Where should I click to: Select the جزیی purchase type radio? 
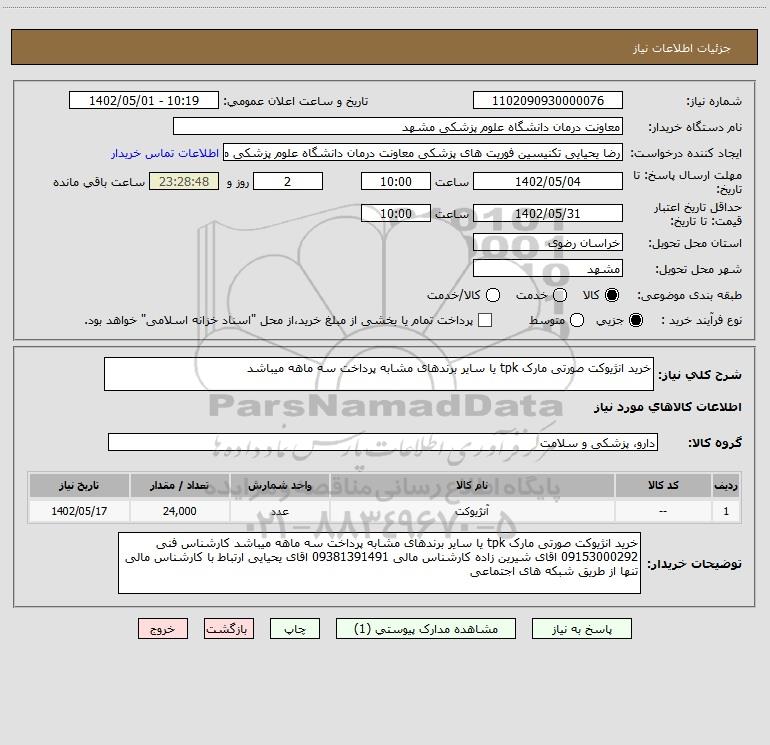pos(635,320)
